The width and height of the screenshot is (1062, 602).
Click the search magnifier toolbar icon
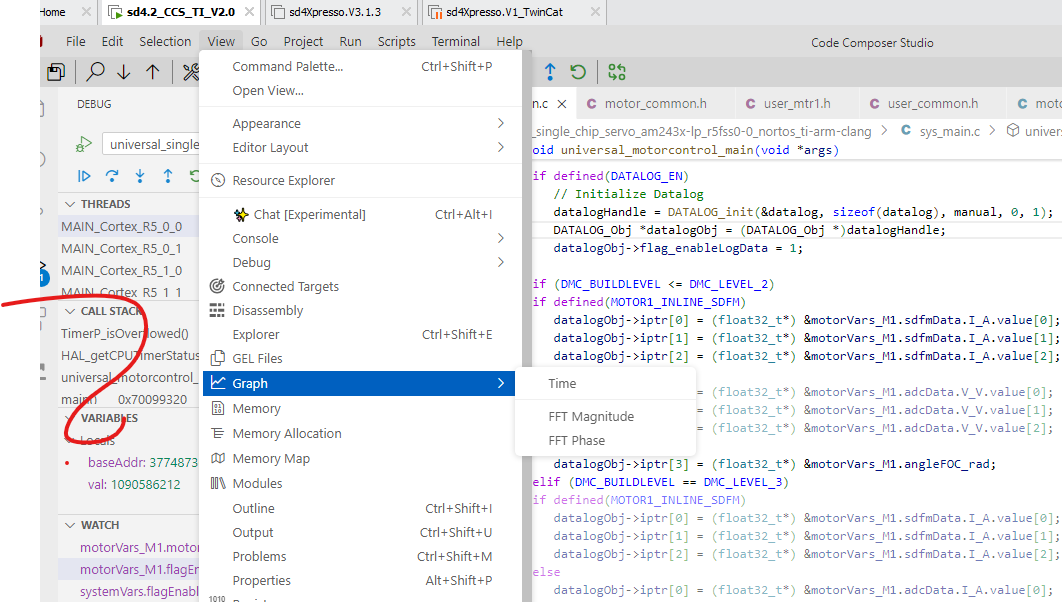point(95,71)
